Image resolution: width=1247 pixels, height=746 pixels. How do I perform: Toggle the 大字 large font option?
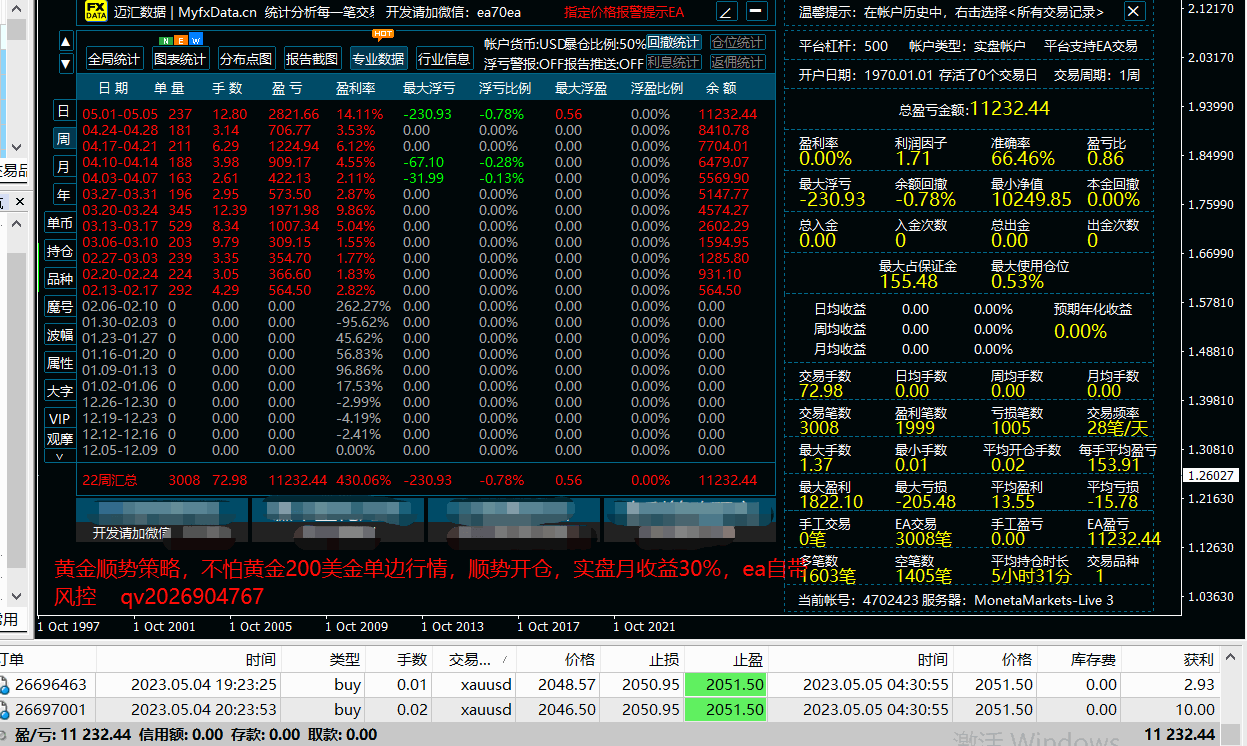tap(60, 391)
